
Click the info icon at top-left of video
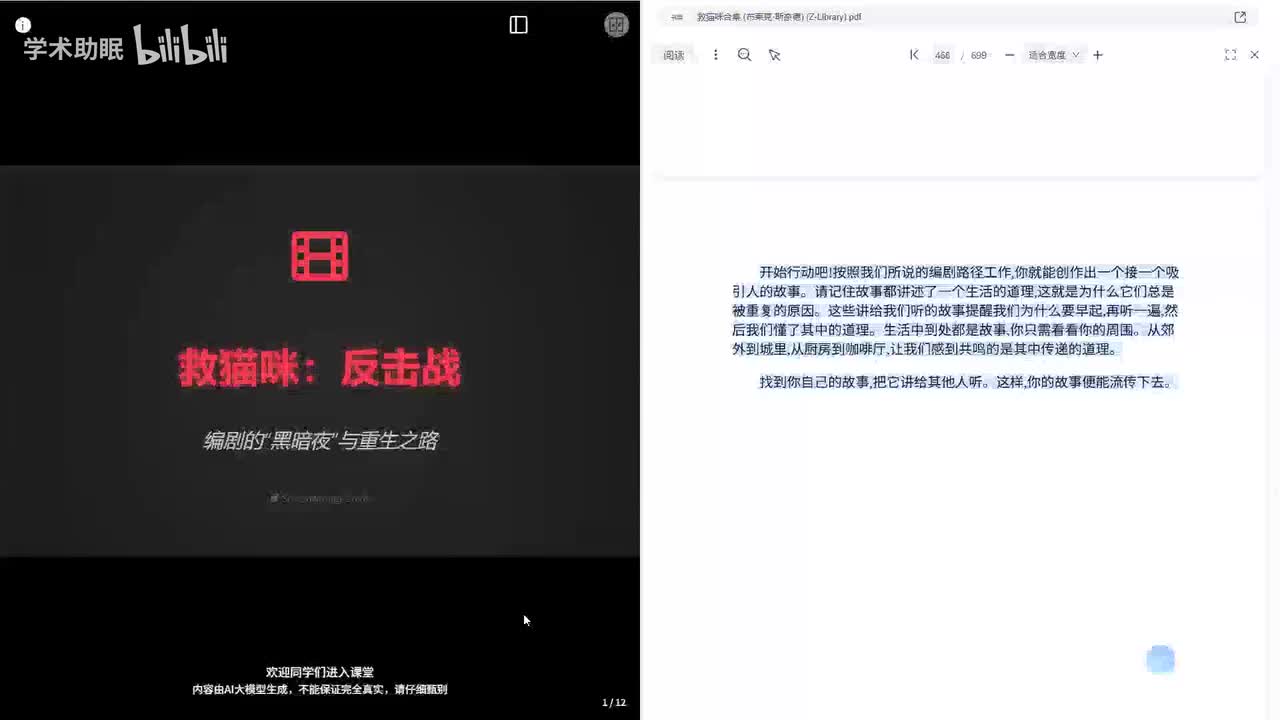pyautogui.click(x=23, y=25)
